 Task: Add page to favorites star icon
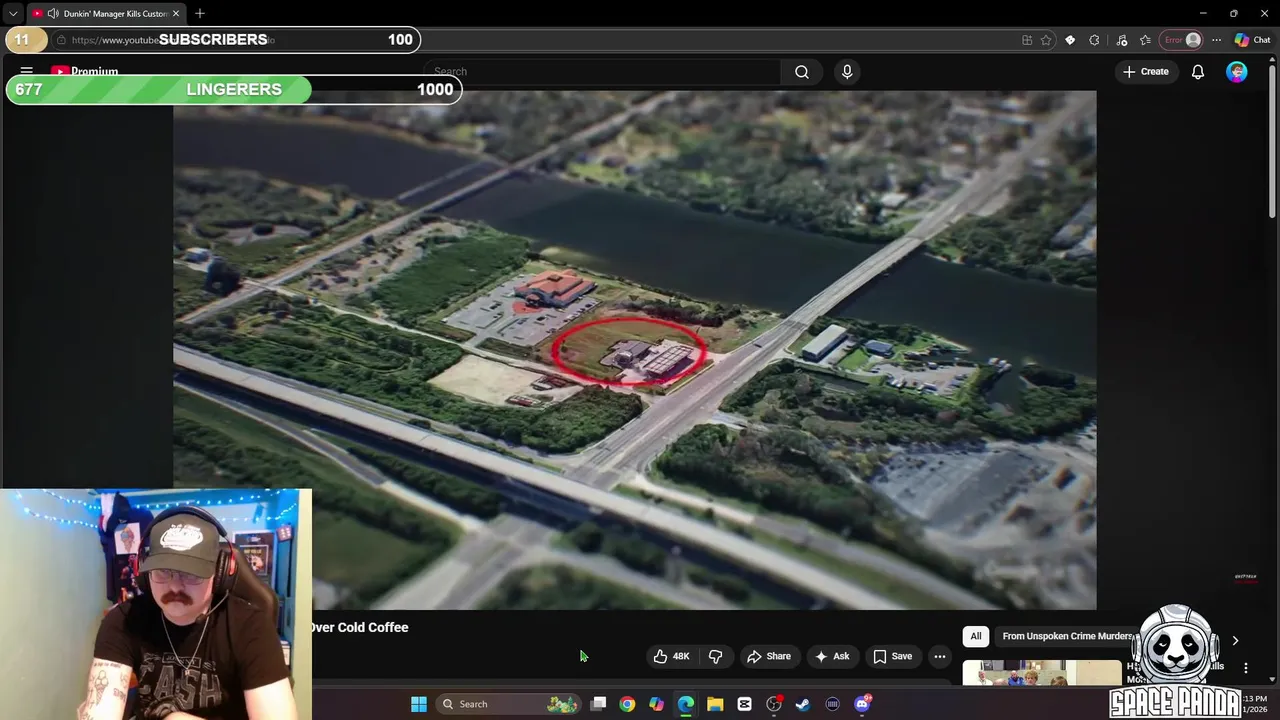coord(1046,40)
